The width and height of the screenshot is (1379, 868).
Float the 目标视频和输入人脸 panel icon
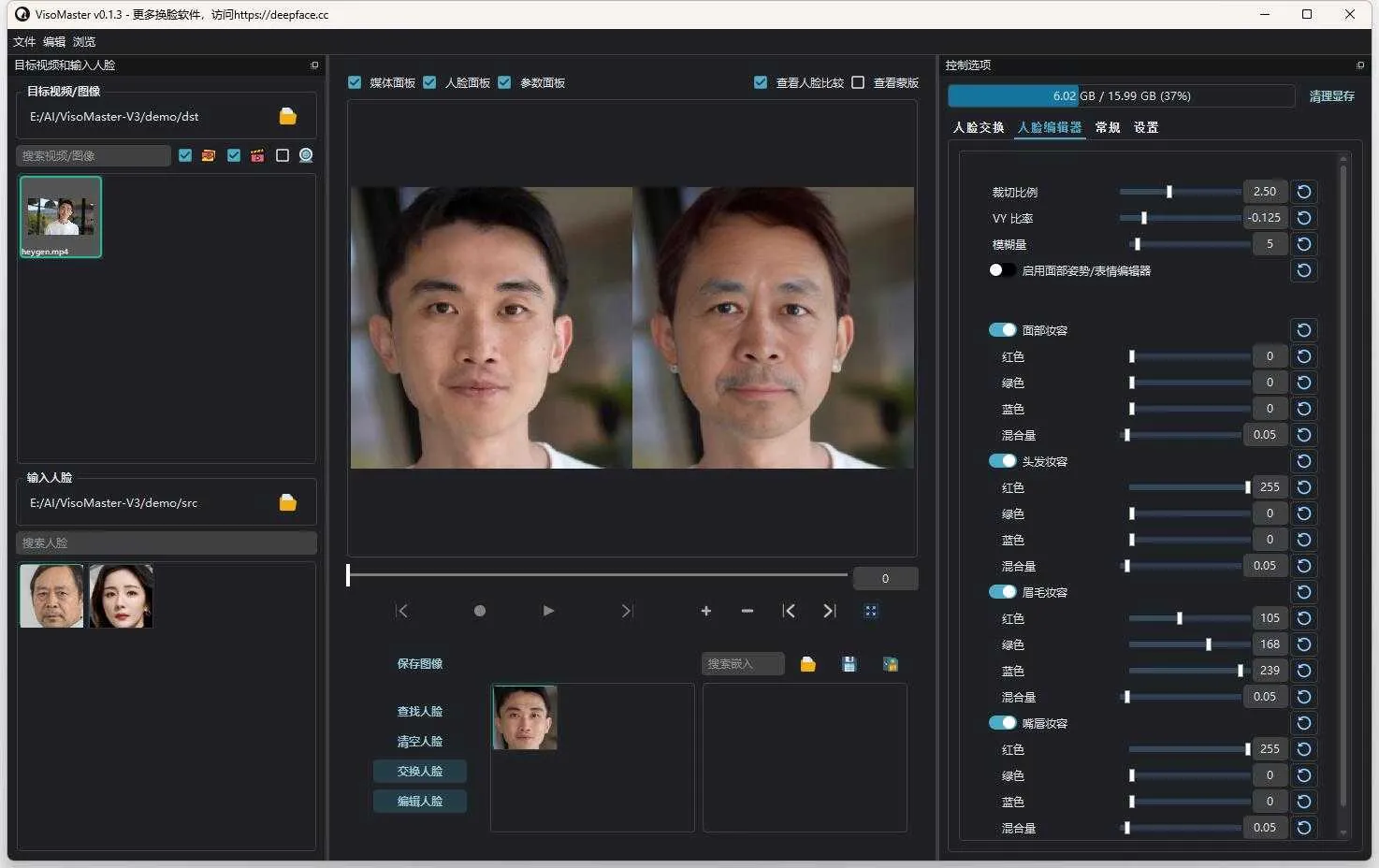point(314,65)
